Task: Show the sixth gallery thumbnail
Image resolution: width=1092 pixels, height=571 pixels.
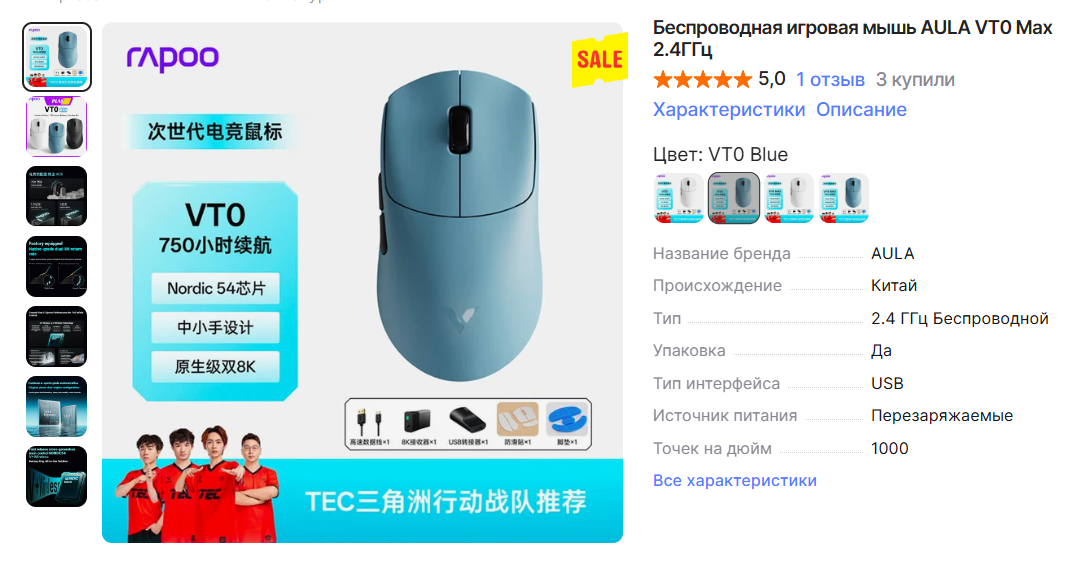Action: pos(56,407)
